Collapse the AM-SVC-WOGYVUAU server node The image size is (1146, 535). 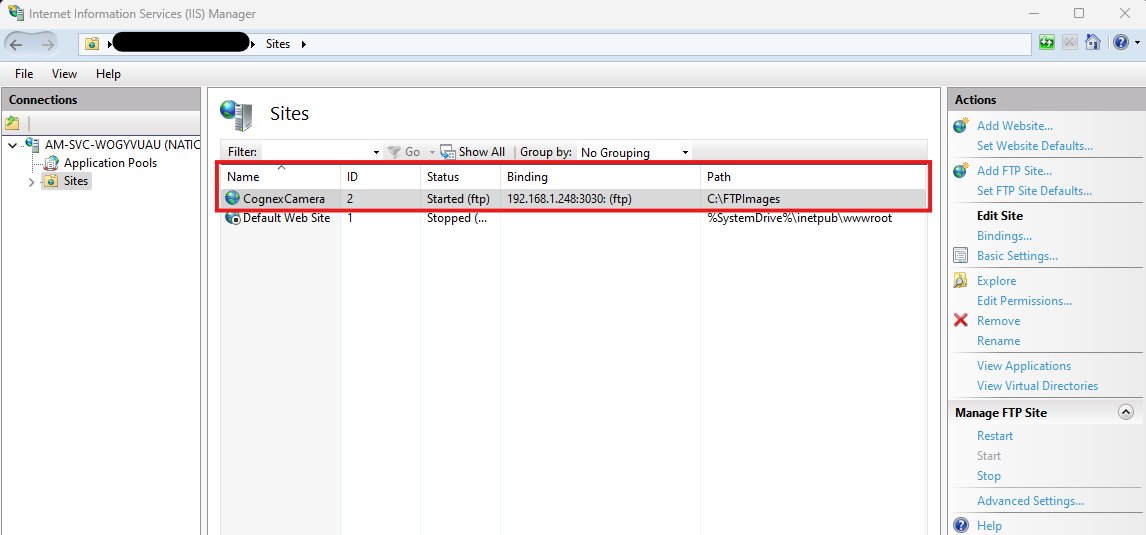[x=12, y=145]
